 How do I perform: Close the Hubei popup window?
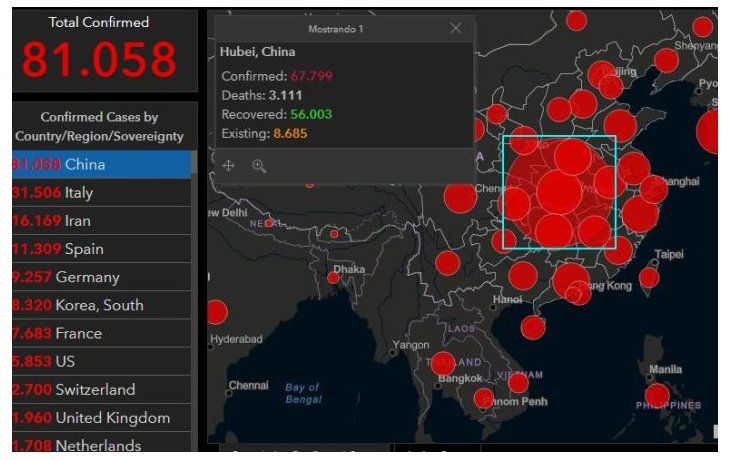456,28
